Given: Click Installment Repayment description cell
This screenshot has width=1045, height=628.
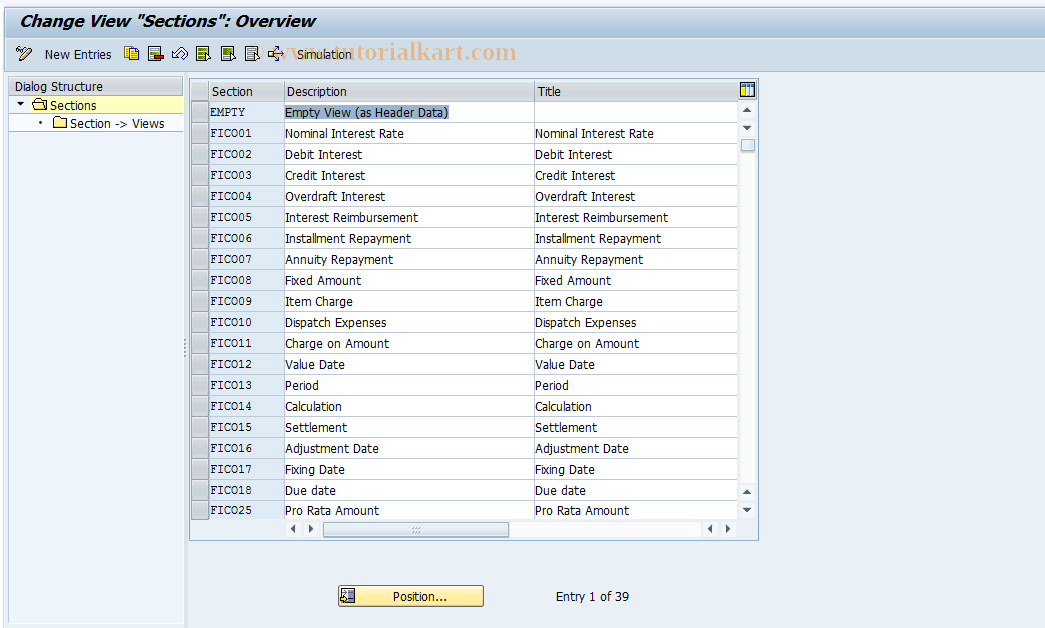Looking at the screenshot, I should coord(409,238).
